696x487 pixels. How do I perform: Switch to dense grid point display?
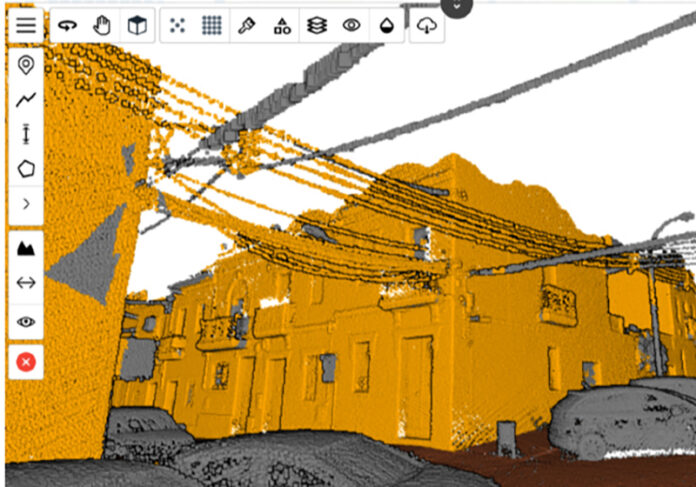(212, 26)
